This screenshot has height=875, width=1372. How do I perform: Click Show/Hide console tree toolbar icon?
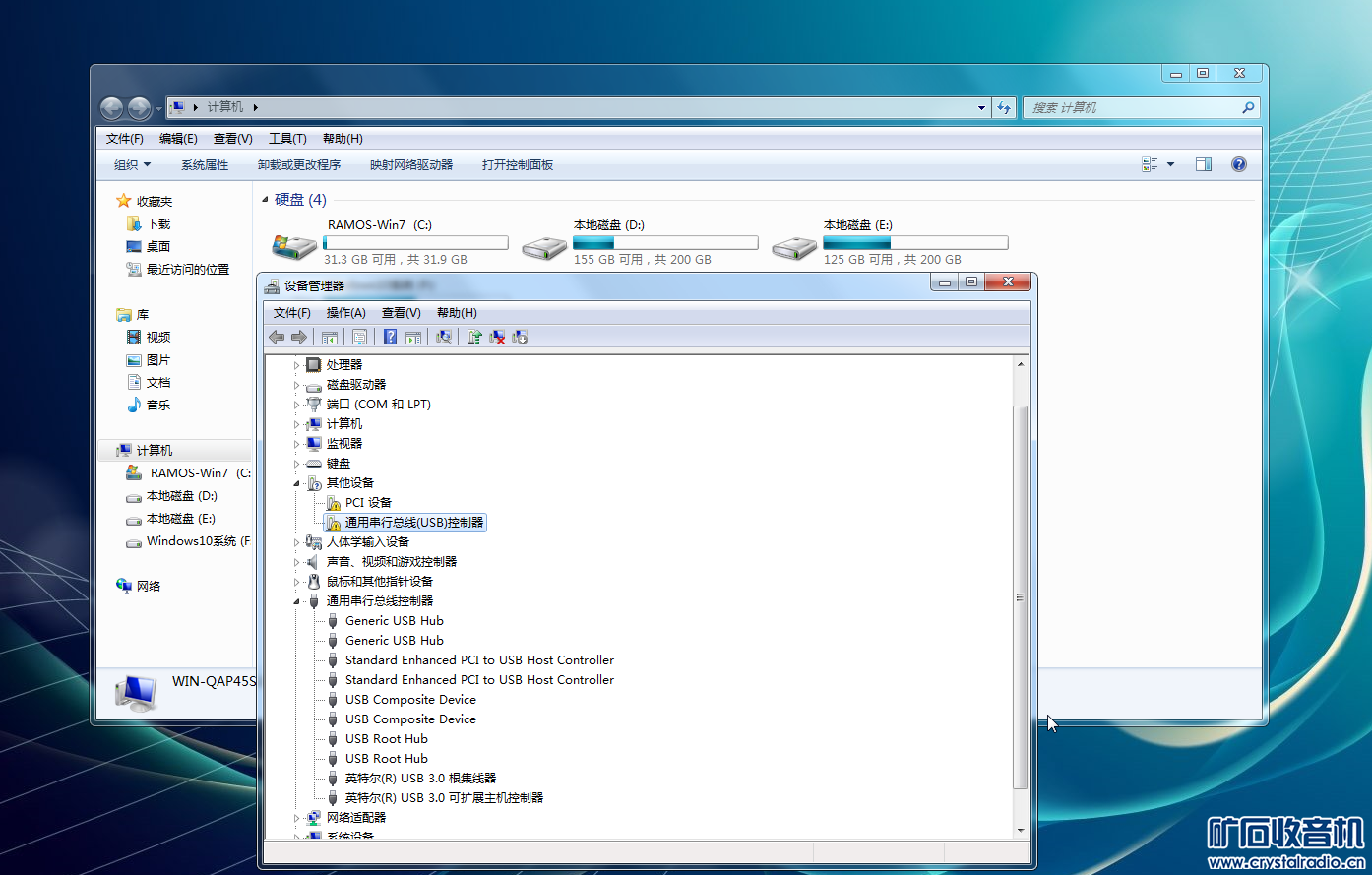(330, 338)
